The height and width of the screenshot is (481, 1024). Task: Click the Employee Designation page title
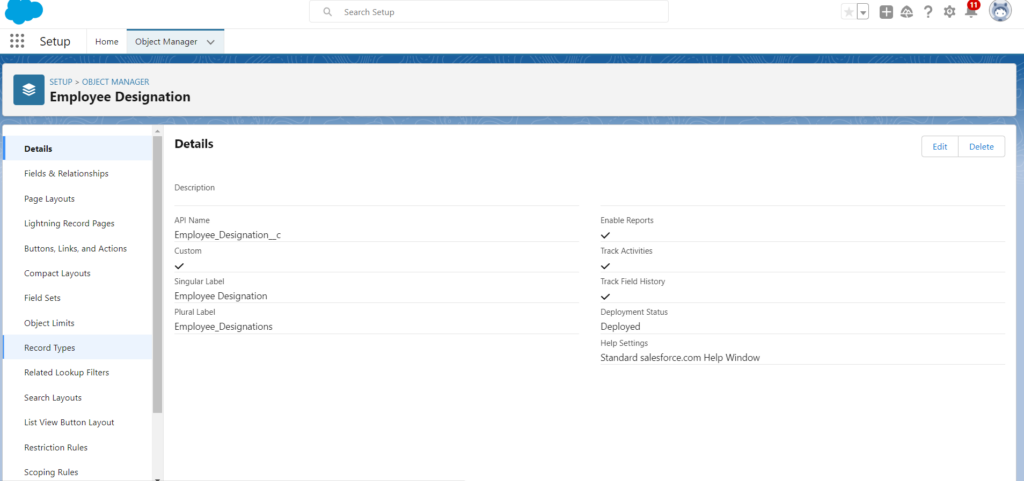[x=120, y=97]
